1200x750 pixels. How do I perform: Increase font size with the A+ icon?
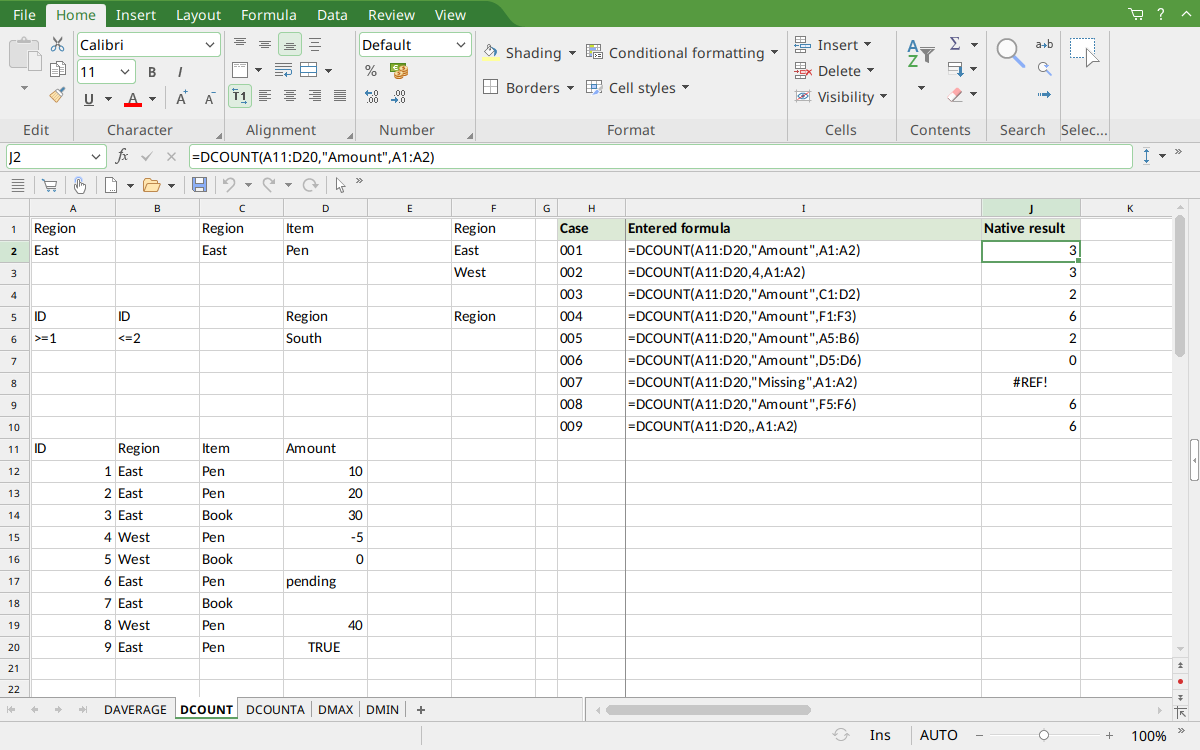point(182,98)
